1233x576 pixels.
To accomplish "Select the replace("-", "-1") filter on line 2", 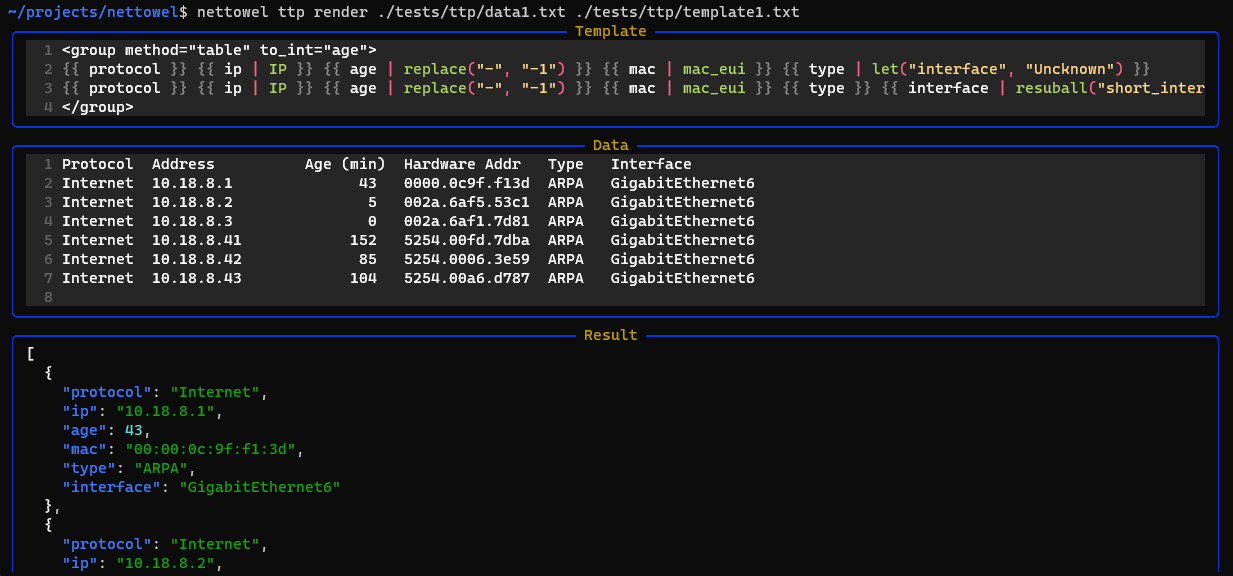I will [x=486, y=68].
